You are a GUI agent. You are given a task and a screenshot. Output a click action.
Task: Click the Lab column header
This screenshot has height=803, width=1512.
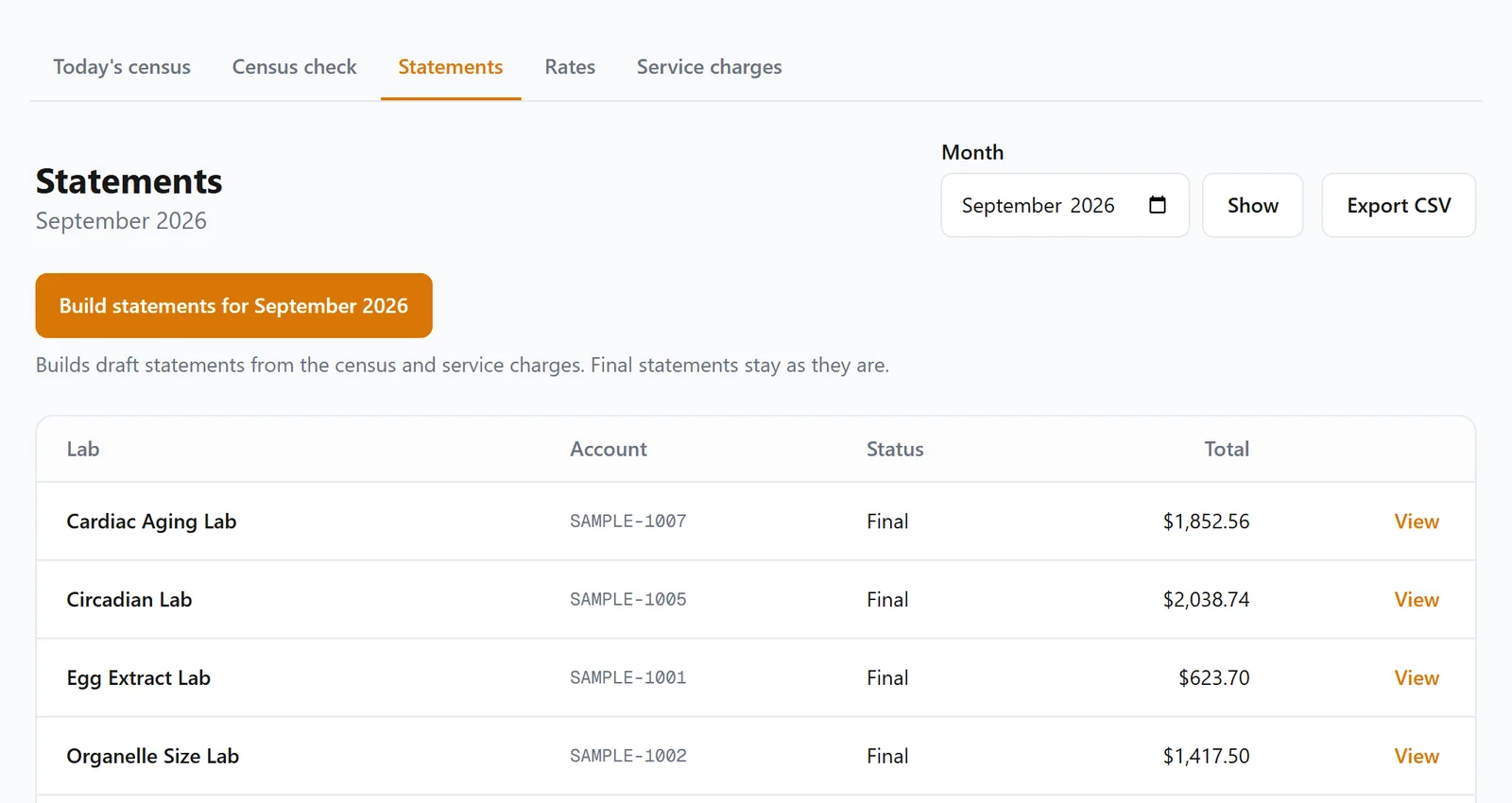point(83,450)
